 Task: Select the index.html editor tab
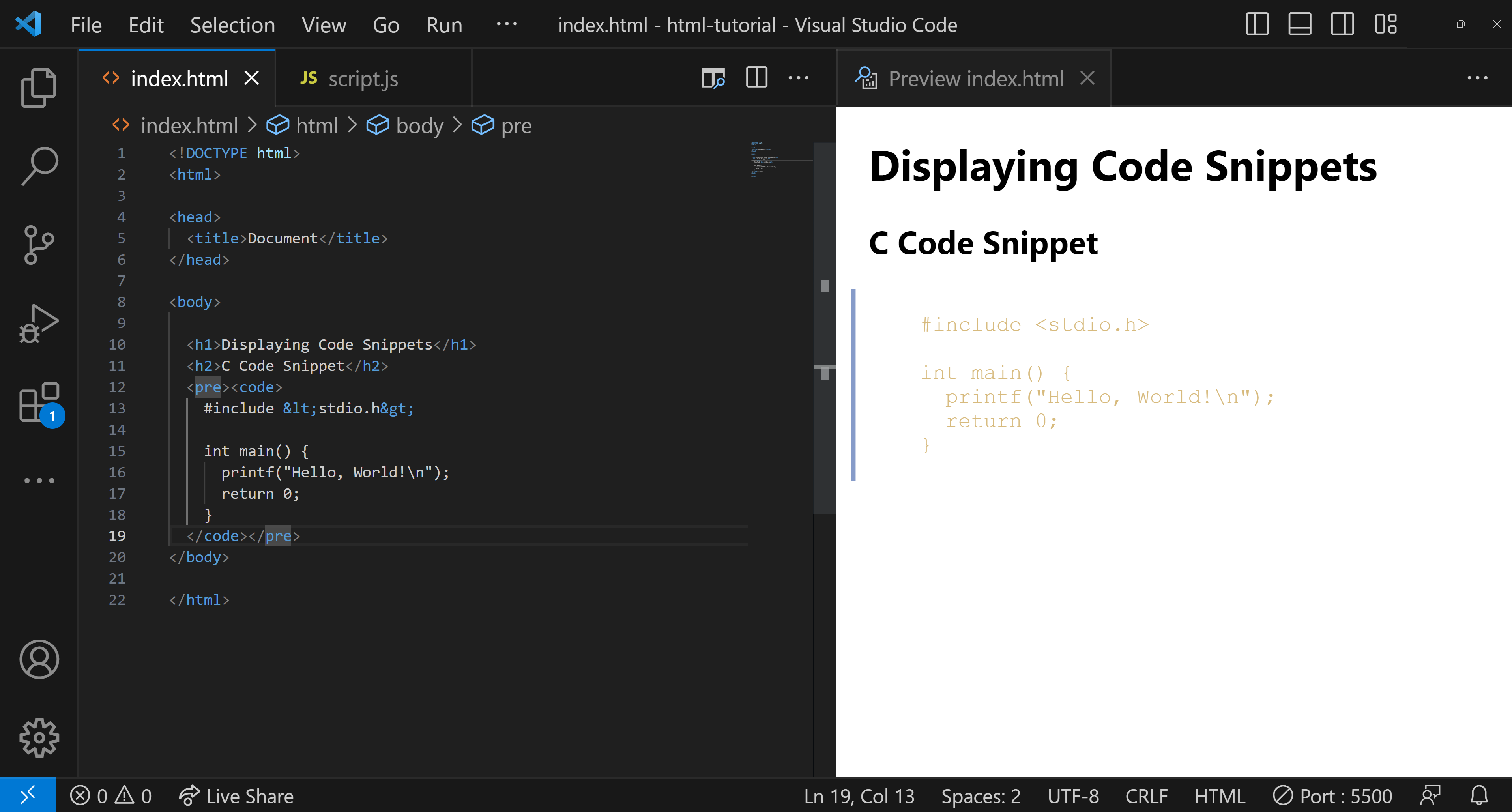(x=176, y=78)
